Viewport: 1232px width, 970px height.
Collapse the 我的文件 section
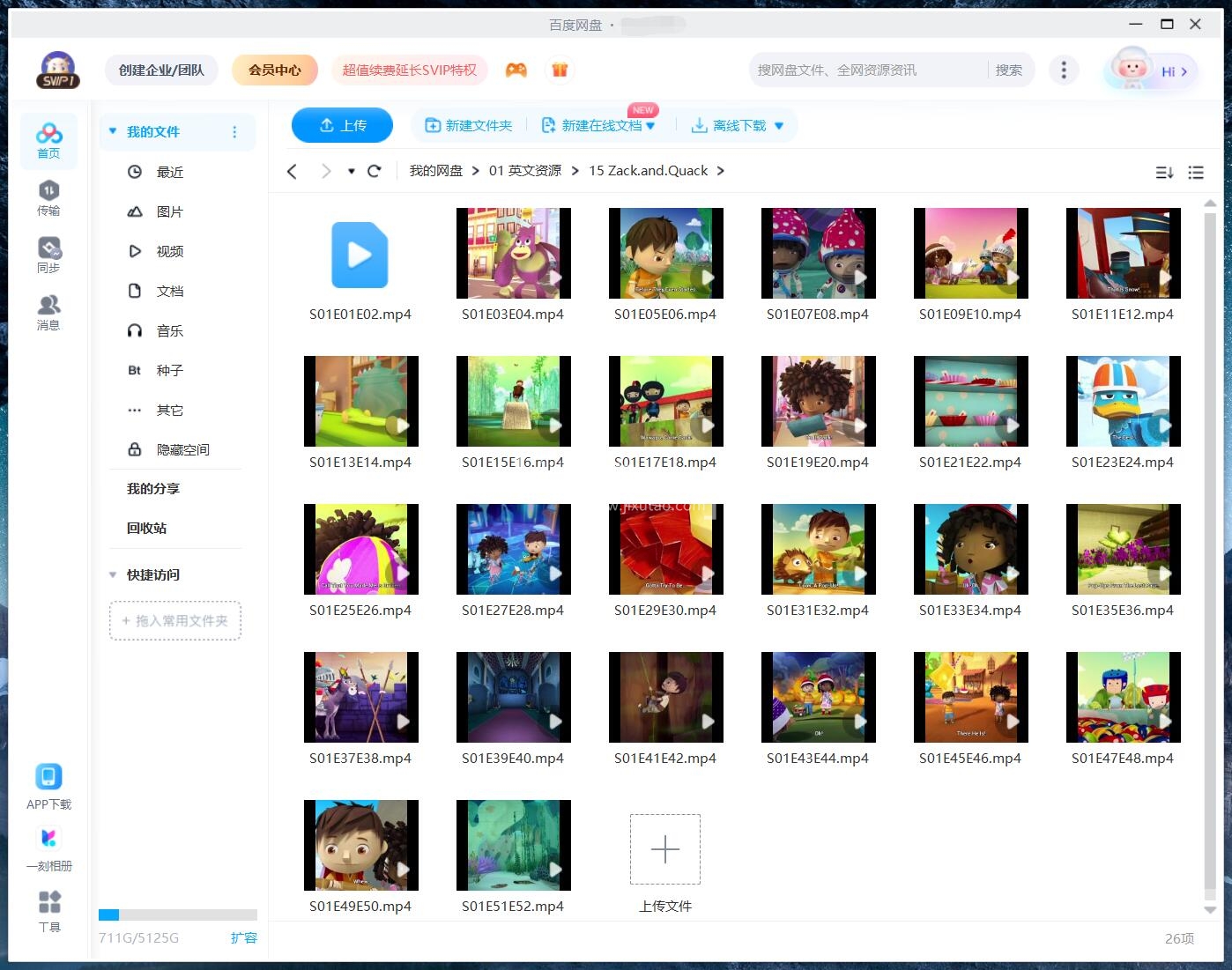(x=112, y=130)
